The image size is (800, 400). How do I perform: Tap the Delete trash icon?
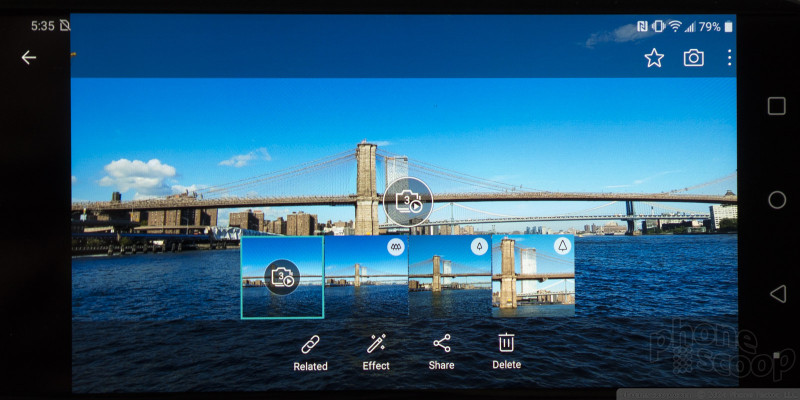pos(506,342)
